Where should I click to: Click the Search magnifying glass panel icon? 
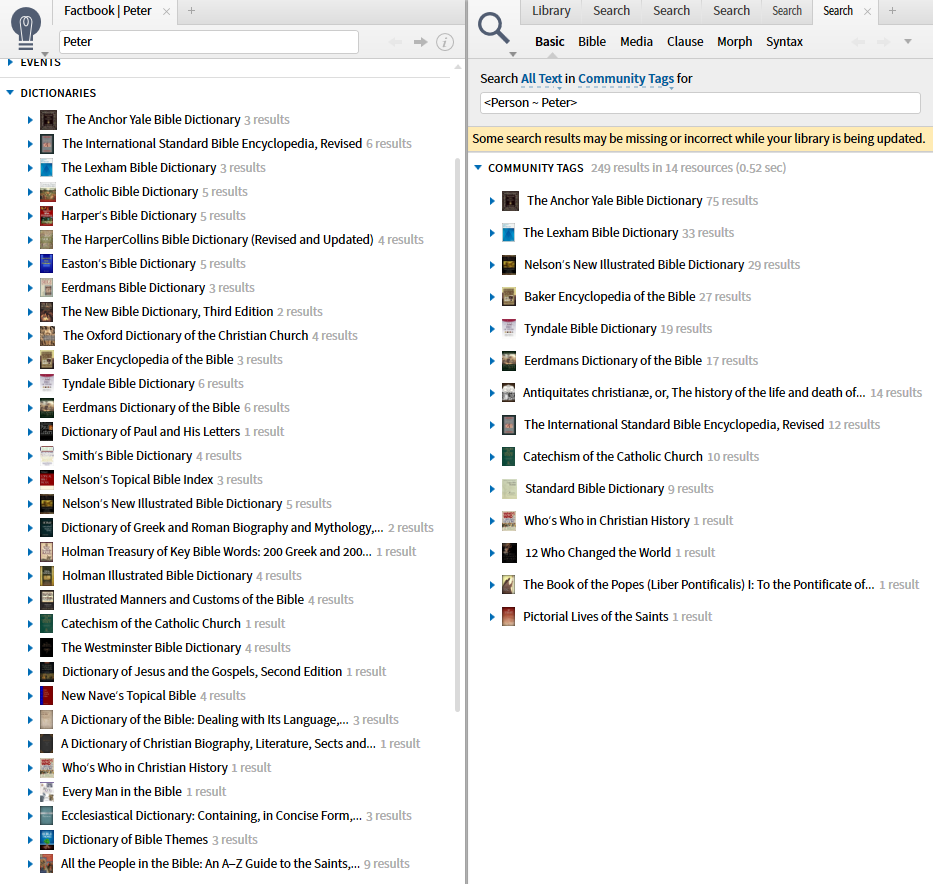pyautogui.click(x=494, y=28)
